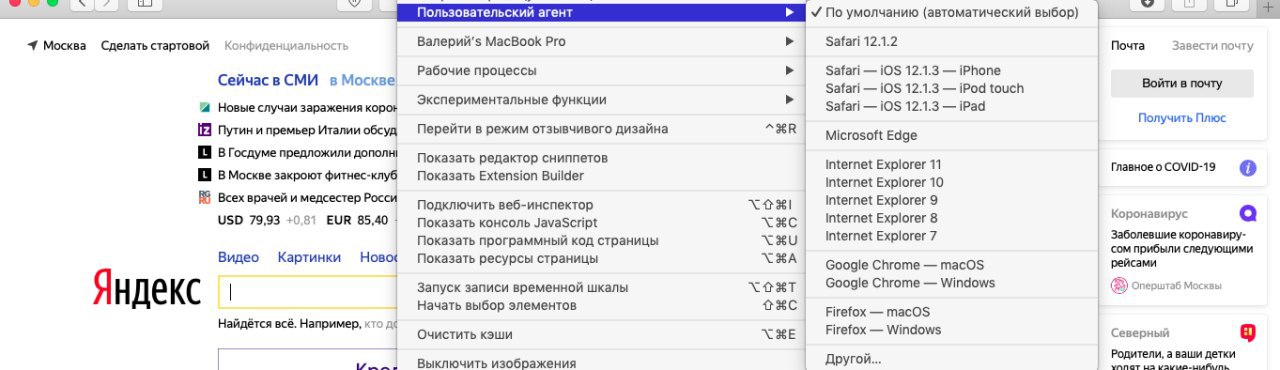The width and height of the screenshot is (1280, 370).
Task: Choose Запуск записи временной шкалы
Action: tap(601, 288)
